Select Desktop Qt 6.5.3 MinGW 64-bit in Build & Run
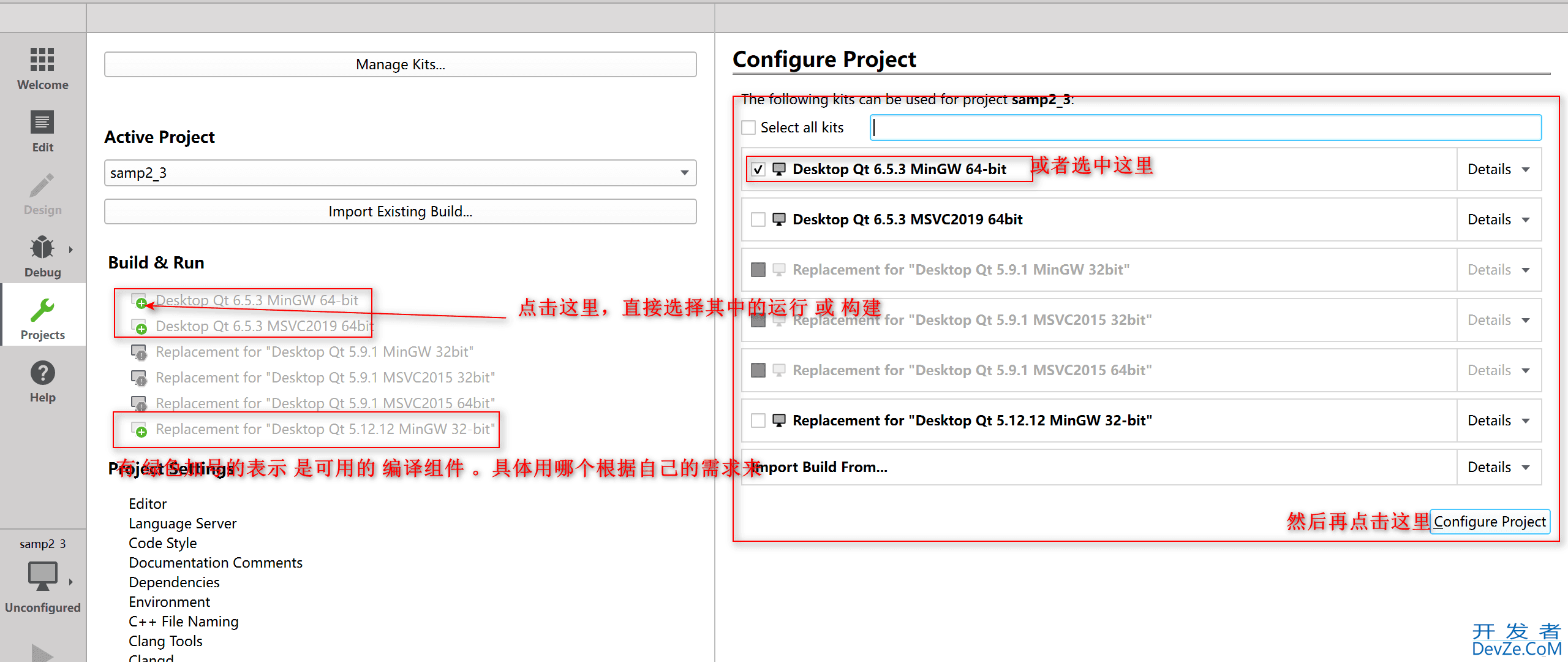The image size is (1568, 662). pos(257,300)
